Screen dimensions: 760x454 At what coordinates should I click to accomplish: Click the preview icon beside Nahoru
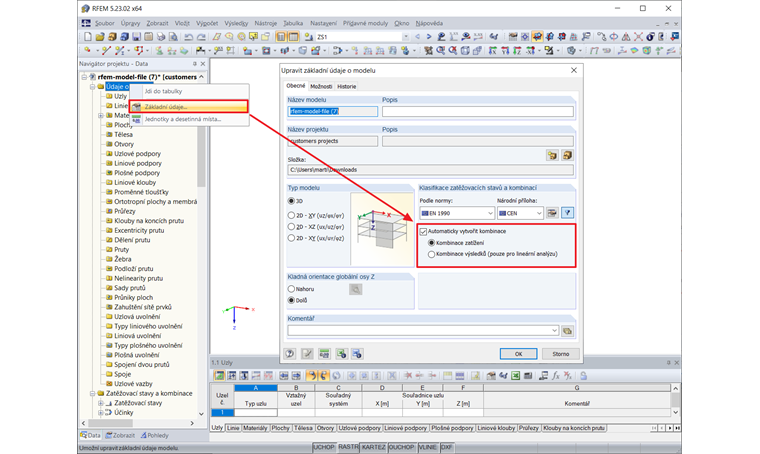(355, 289)
